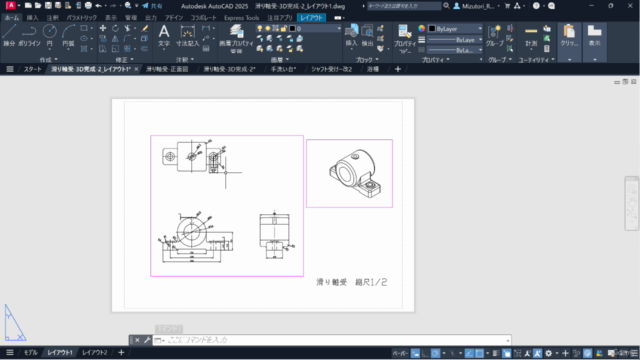Select the Dimension (寸法記入) tool
This screenshot has width=640, height=360.
coord(187,35)
